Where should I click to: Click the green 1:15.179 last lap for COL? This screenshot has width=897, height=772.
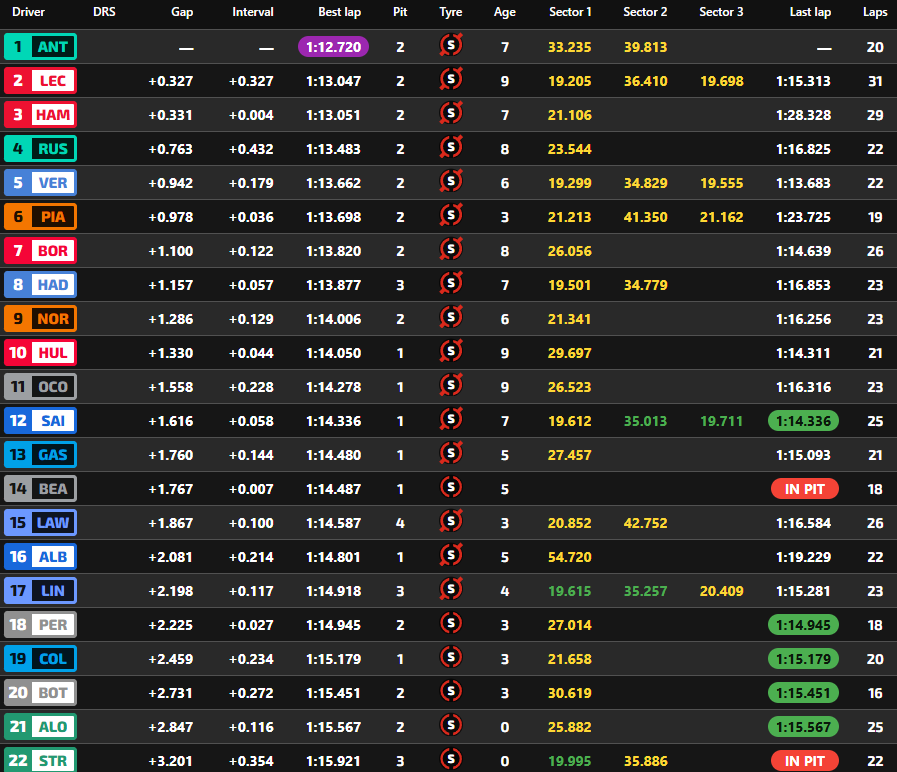803,659
